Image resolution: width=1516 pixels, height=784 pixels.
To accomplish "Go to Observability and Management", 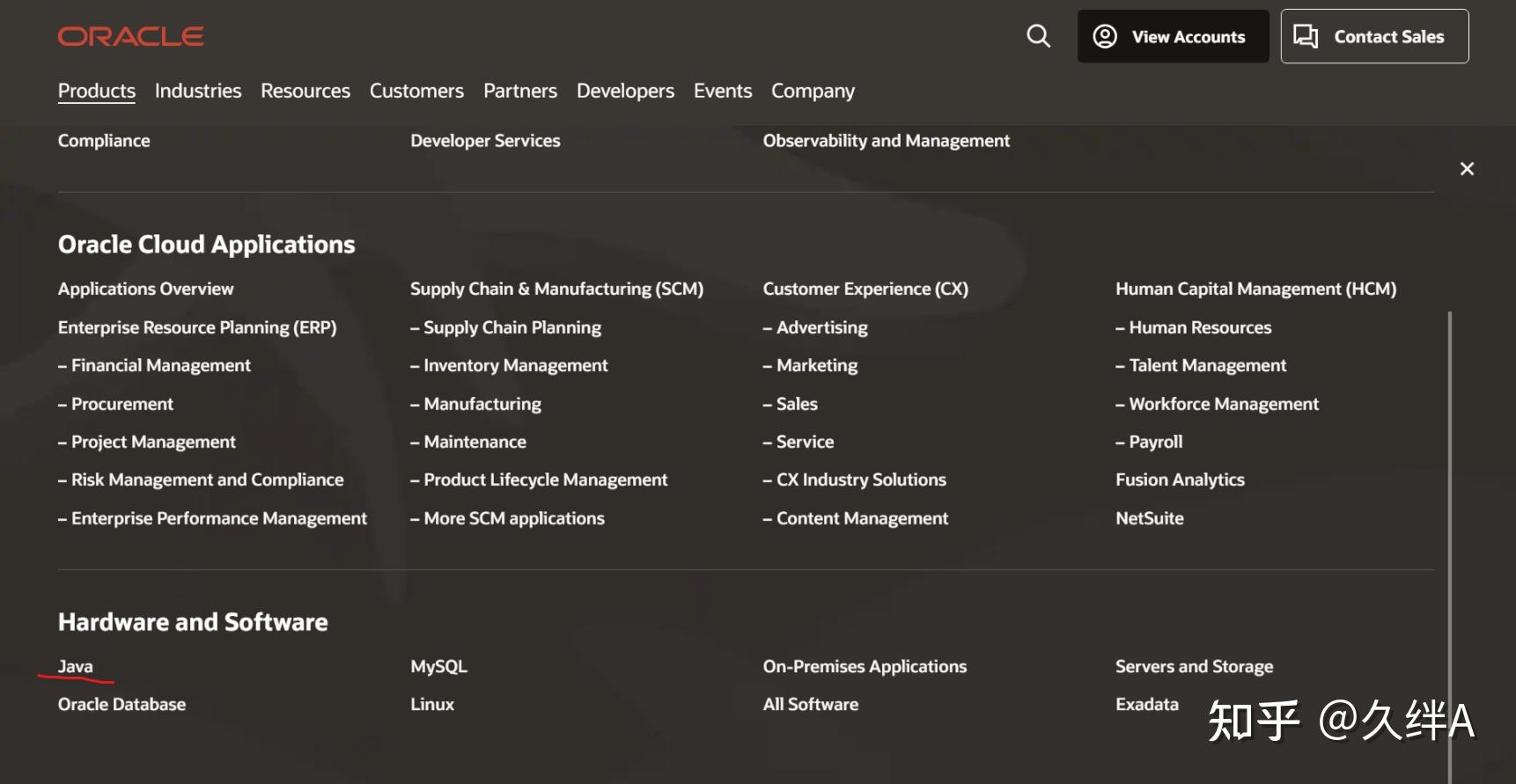I will [x=886, y=141].
